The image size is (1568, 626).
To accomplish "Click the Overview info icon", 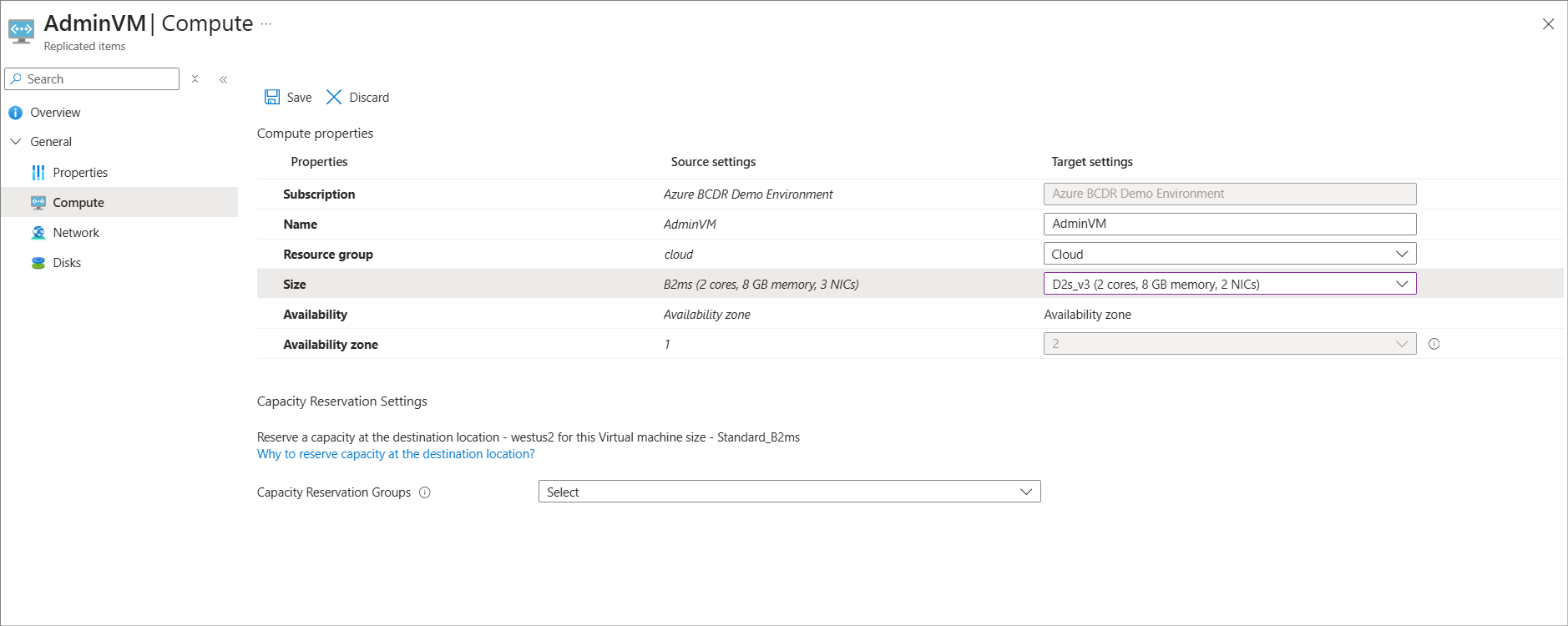I will coord(15,113).
